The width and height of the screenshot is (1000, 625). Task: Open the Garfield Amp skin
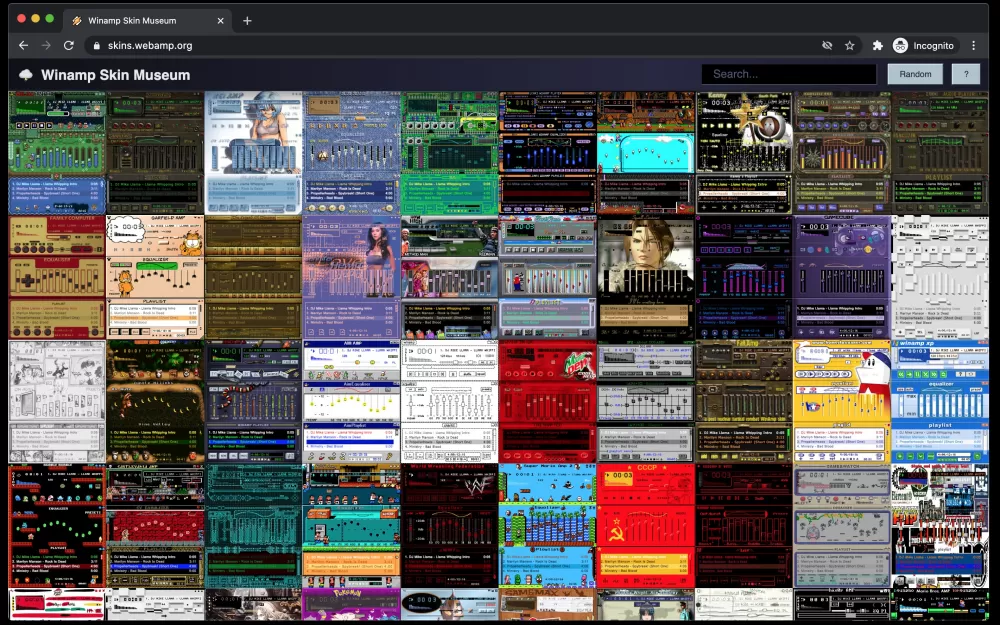[155, 277]
